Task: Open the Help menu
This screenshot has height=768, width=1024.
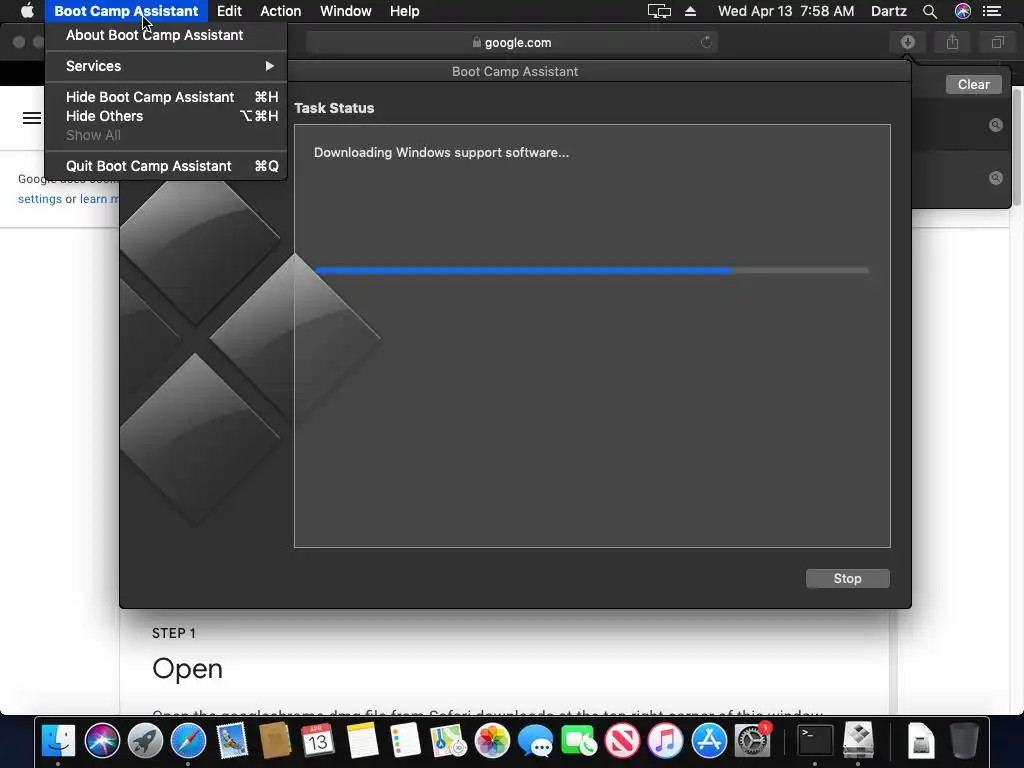Action: pyautogui.click(x=404, y=11)
